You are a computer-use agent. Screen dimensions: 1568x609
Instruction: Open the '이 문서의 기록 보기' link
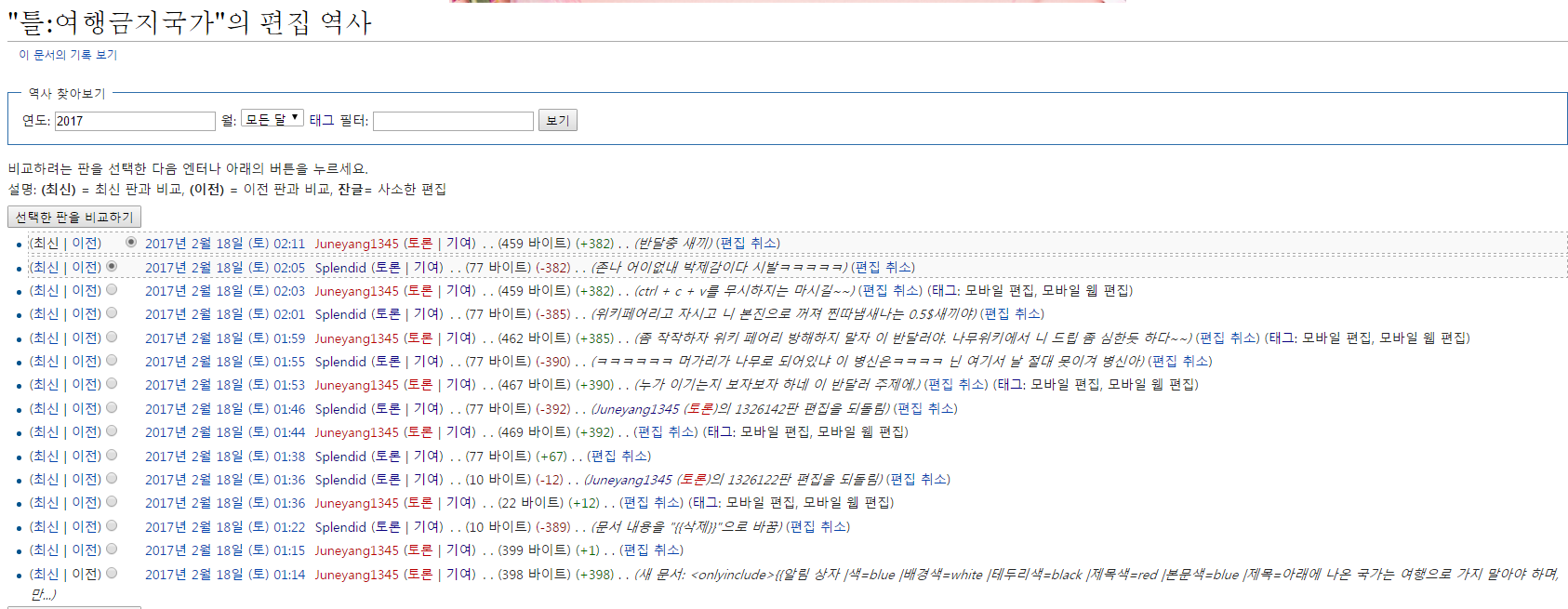[x=68, y=55]
